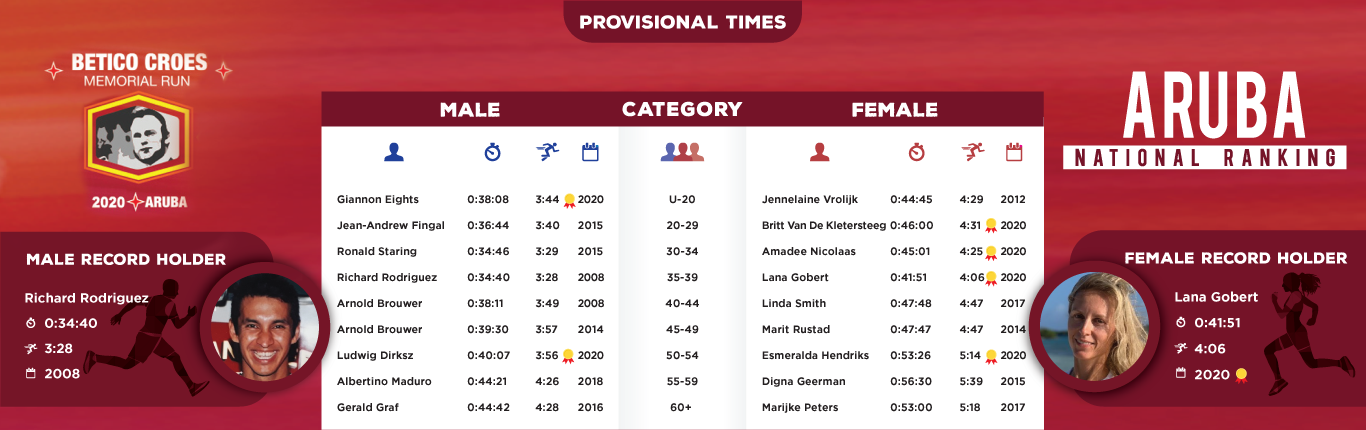1366x430 pixels.
Task: Click the Betico Croes Memorial Run logo
Action: [138, 135]
